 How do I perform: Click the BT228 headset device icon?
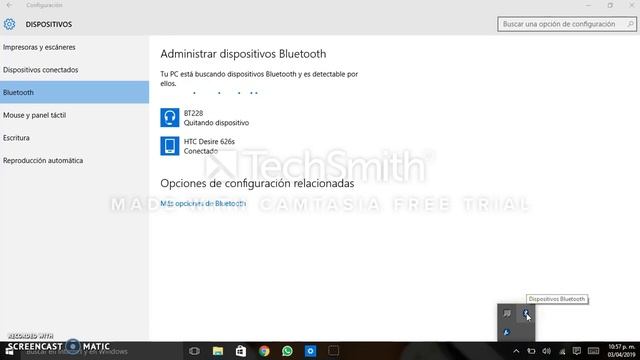point(169,118)
